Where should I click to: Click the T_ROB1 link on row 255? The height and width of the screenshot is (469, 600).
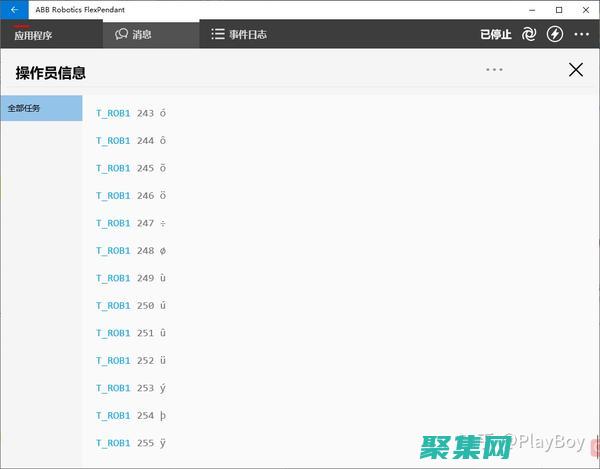pos(113,443)
